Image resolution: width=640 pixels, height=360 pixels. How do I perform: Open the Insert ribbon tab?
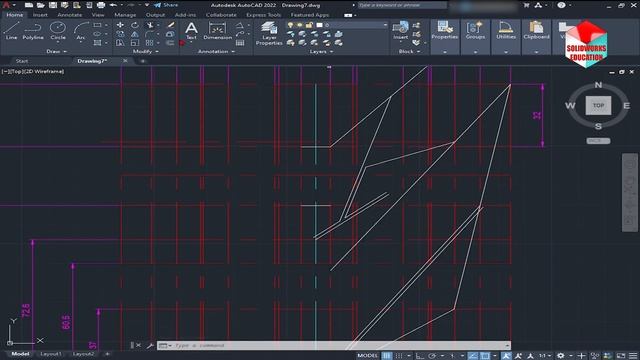40,15
